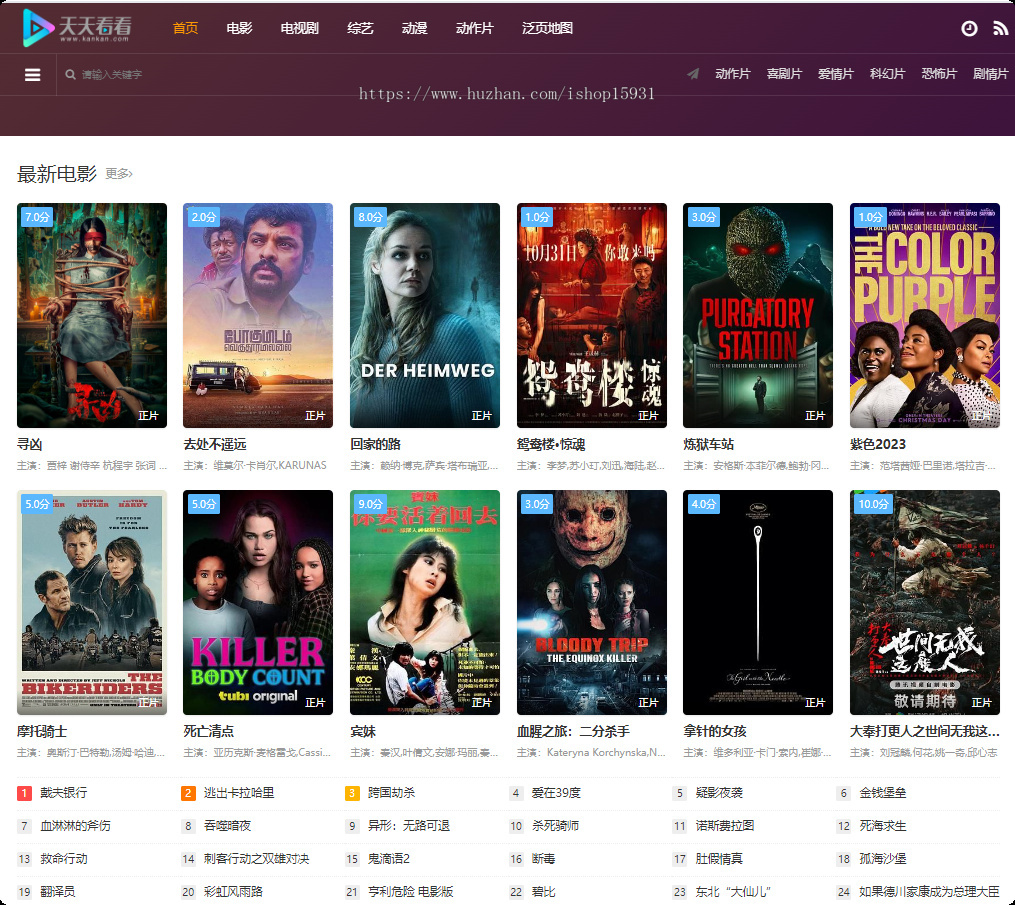
Task: Open ranked item 2 逃出卡拉哈里
Action: (239, 793)
